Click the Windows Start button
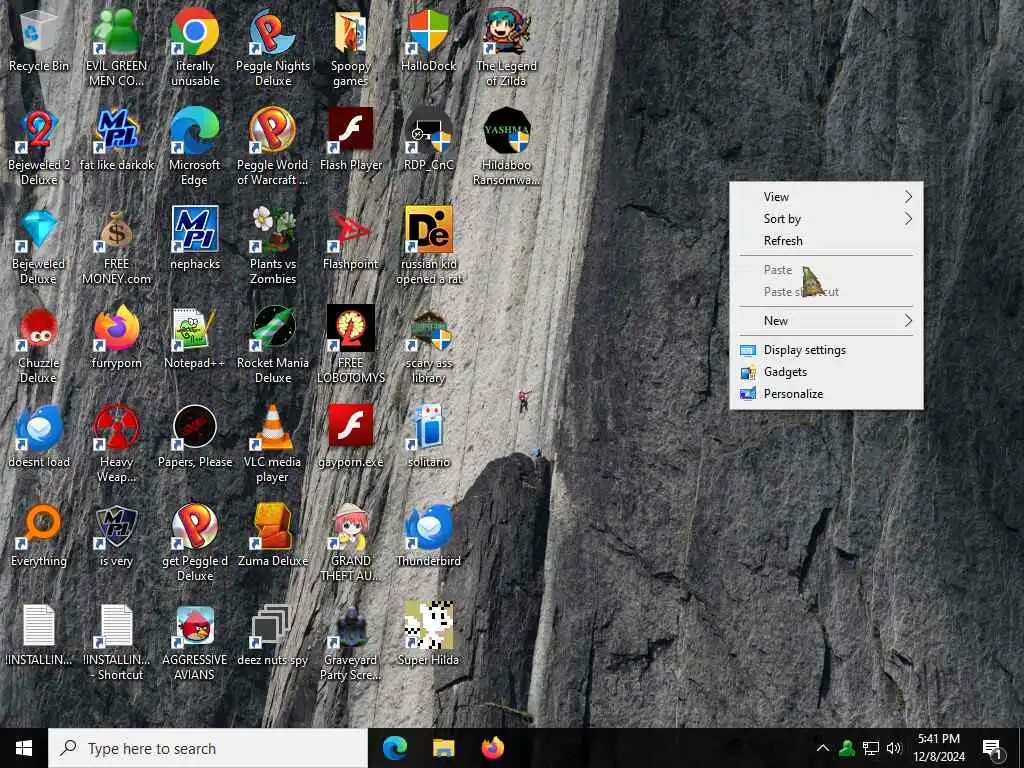Screen dimensions: 1024x768 tap(24, 748)
